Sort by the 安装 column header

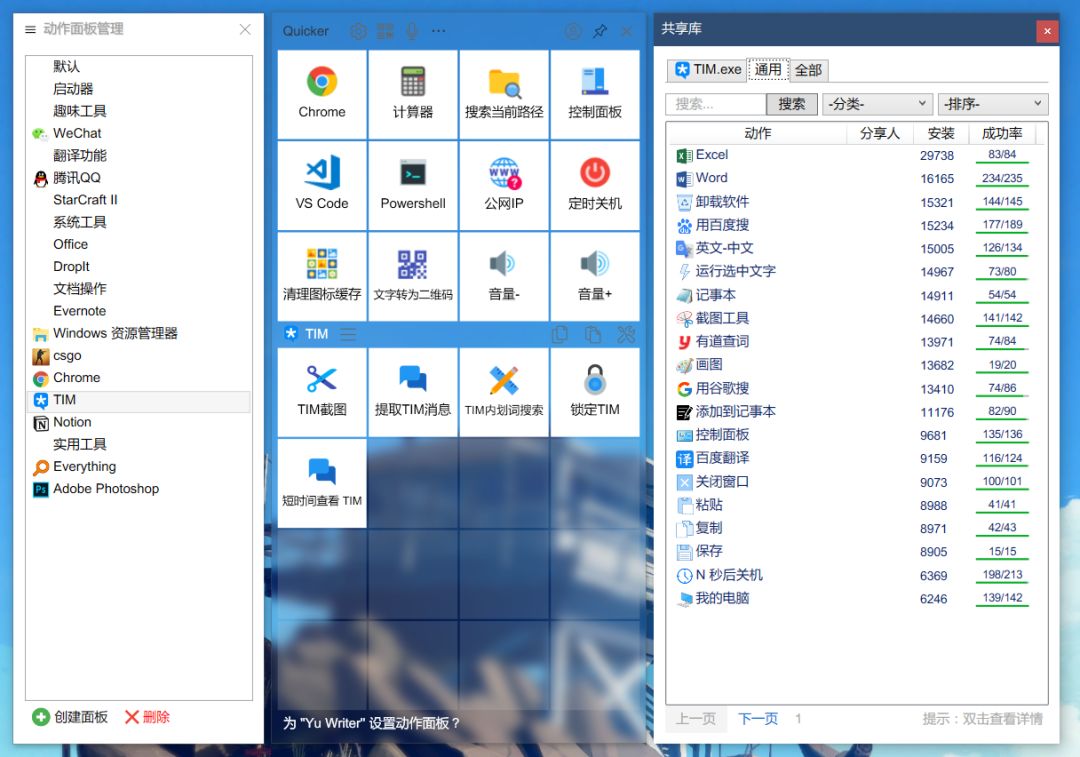click(x=941, y=133)
